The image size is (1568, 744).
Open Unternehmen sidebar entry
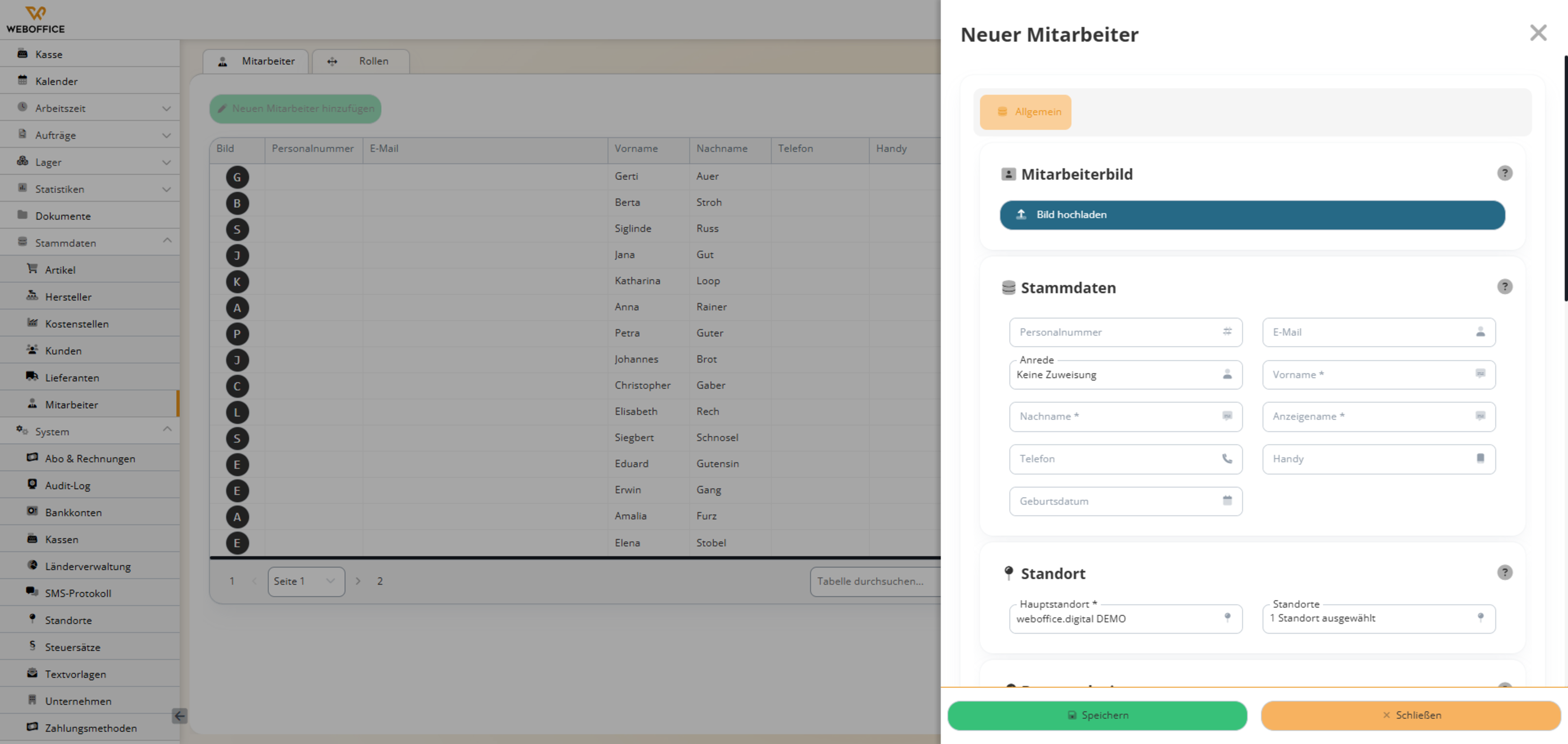[x=90, y=701]
